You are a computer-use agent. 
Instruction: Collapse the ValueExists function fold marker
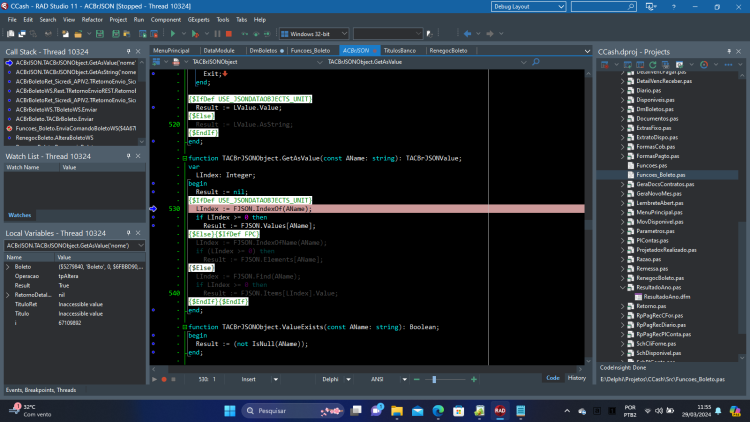[185, 327]
